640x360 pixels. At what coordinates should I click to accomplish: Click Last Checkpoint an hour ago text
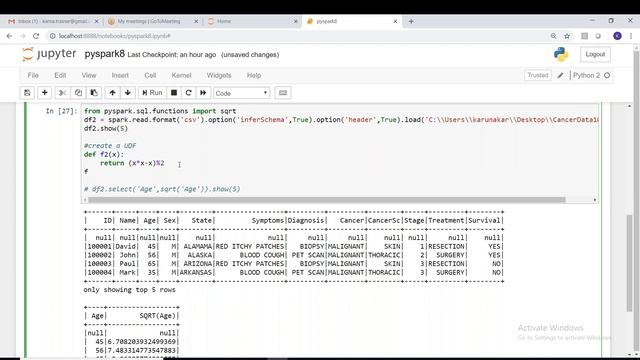[x=171, y=55]
